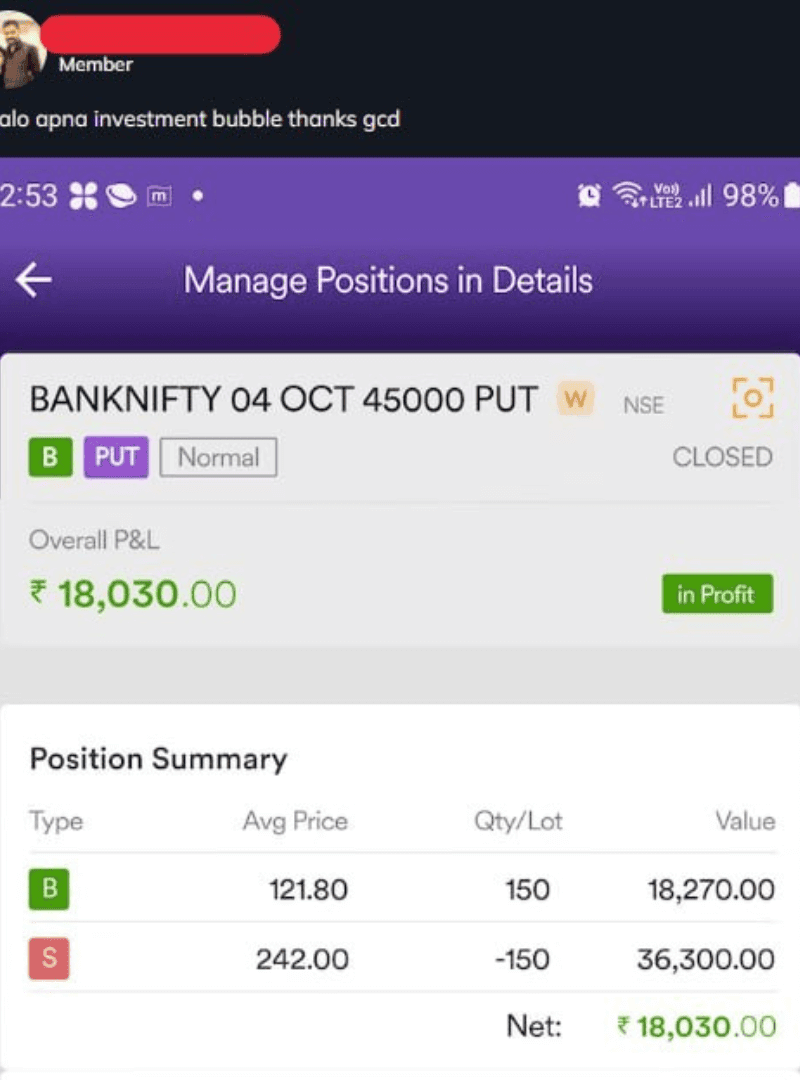The image size is (800, 1080).
Task: Tap the member profile avatar
Action: coord(20,48)
